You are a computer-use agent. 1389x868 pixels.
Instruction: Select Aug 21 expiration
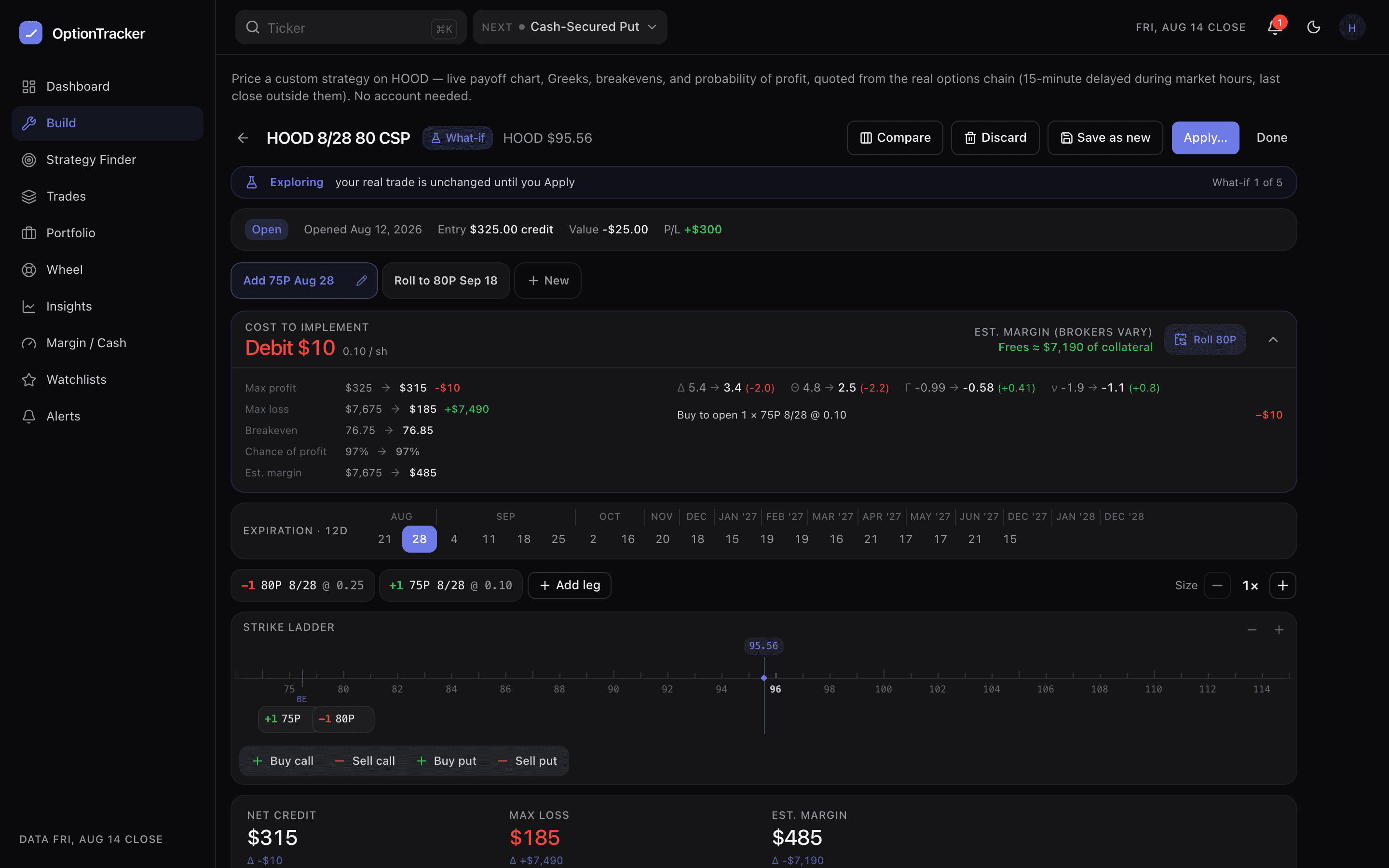coord(384,539)
